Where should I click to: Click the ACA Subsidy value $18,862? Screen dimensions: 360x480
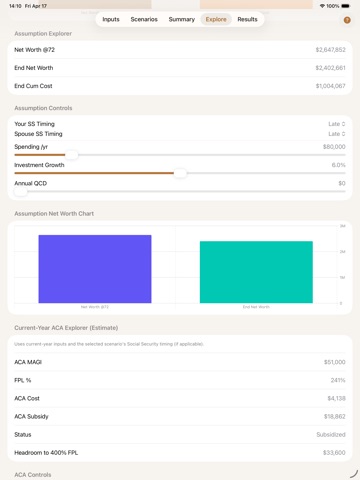pyautogui.click(x=334, y=416)
